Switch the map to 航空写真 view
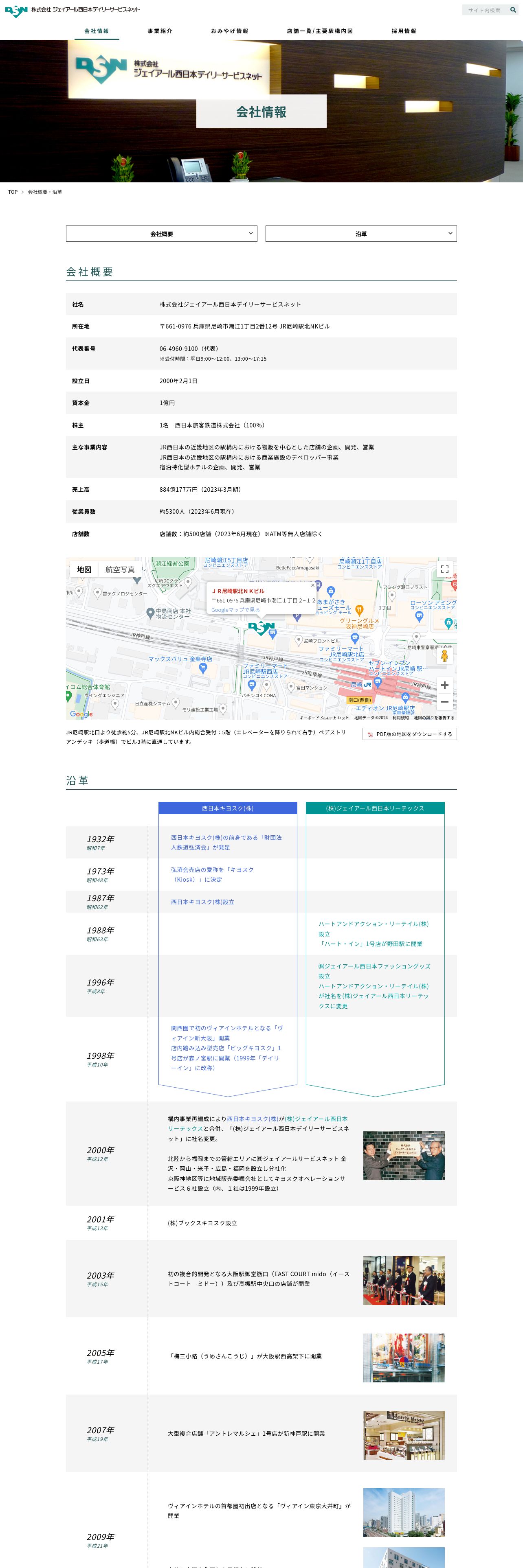The height and width of the screenshot is (1568, 523). tap(120, 569)
